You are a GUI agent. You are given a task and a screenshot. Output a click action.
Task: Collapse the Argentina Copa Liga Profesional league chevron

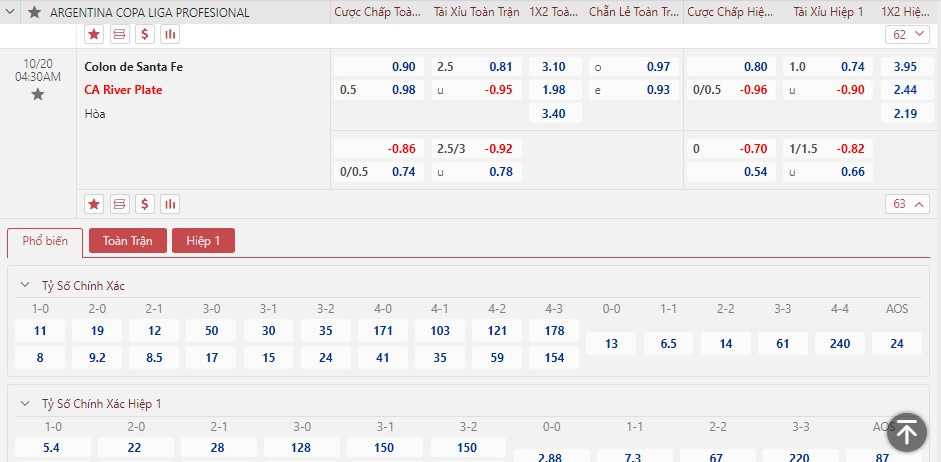point(10,12)
